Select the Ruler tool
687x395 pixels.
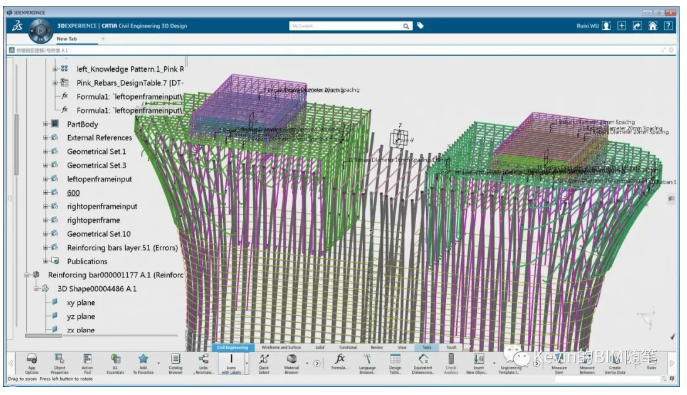[x=652, y=363]
